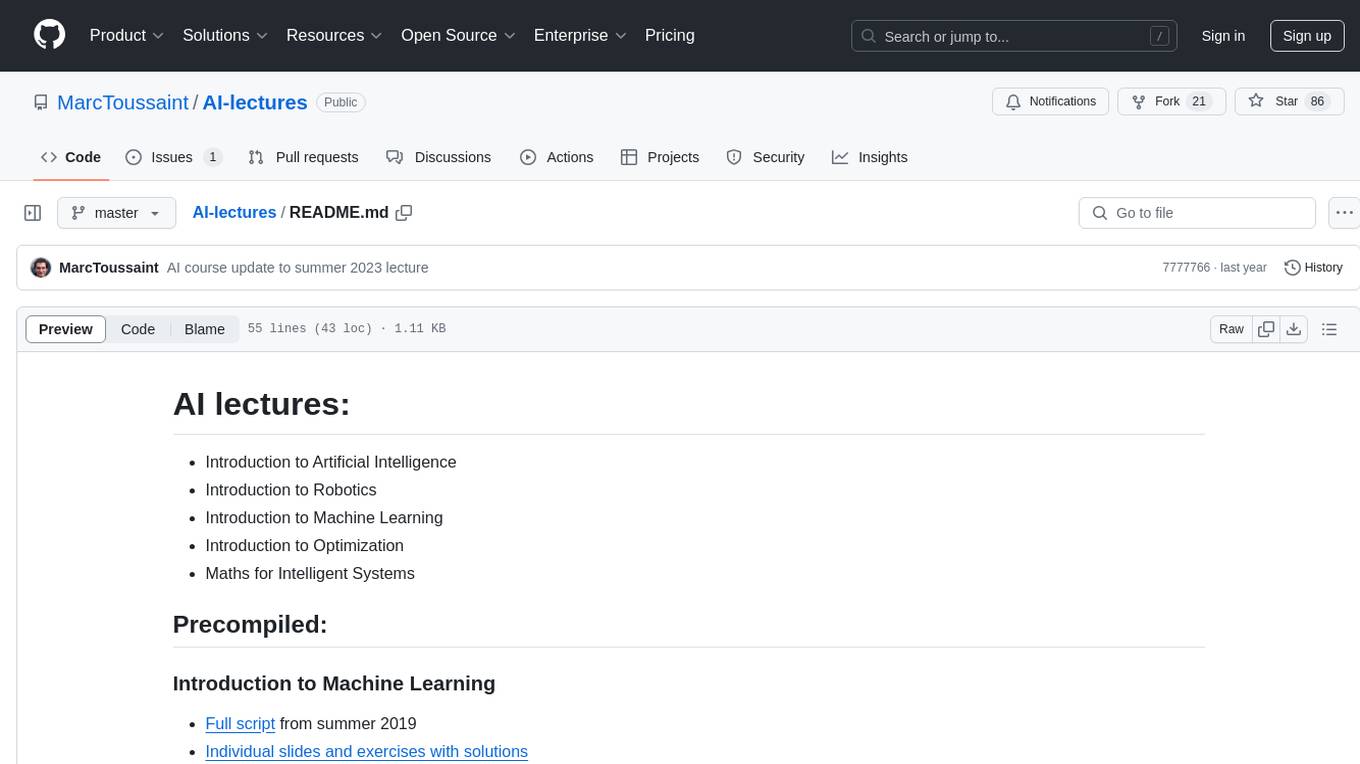The height and width of the screenshot is (764, 1360).
Task: Open the Raw file view
Action: [1231, 329]
